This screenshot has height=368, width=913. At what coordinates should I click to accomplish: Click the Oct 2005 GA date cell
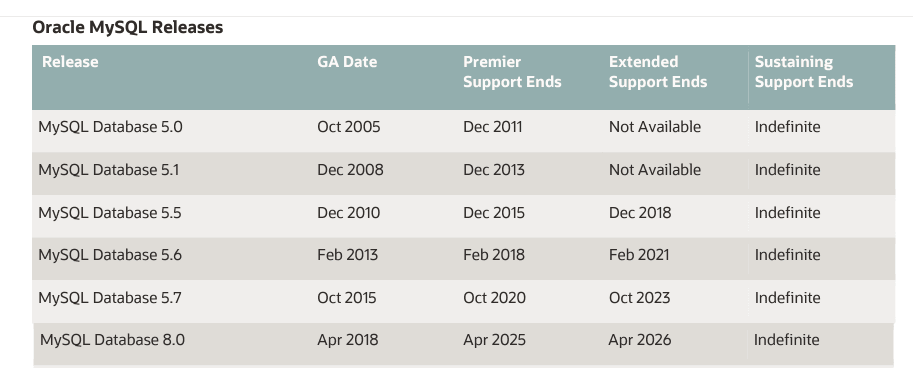pos(349,127)
